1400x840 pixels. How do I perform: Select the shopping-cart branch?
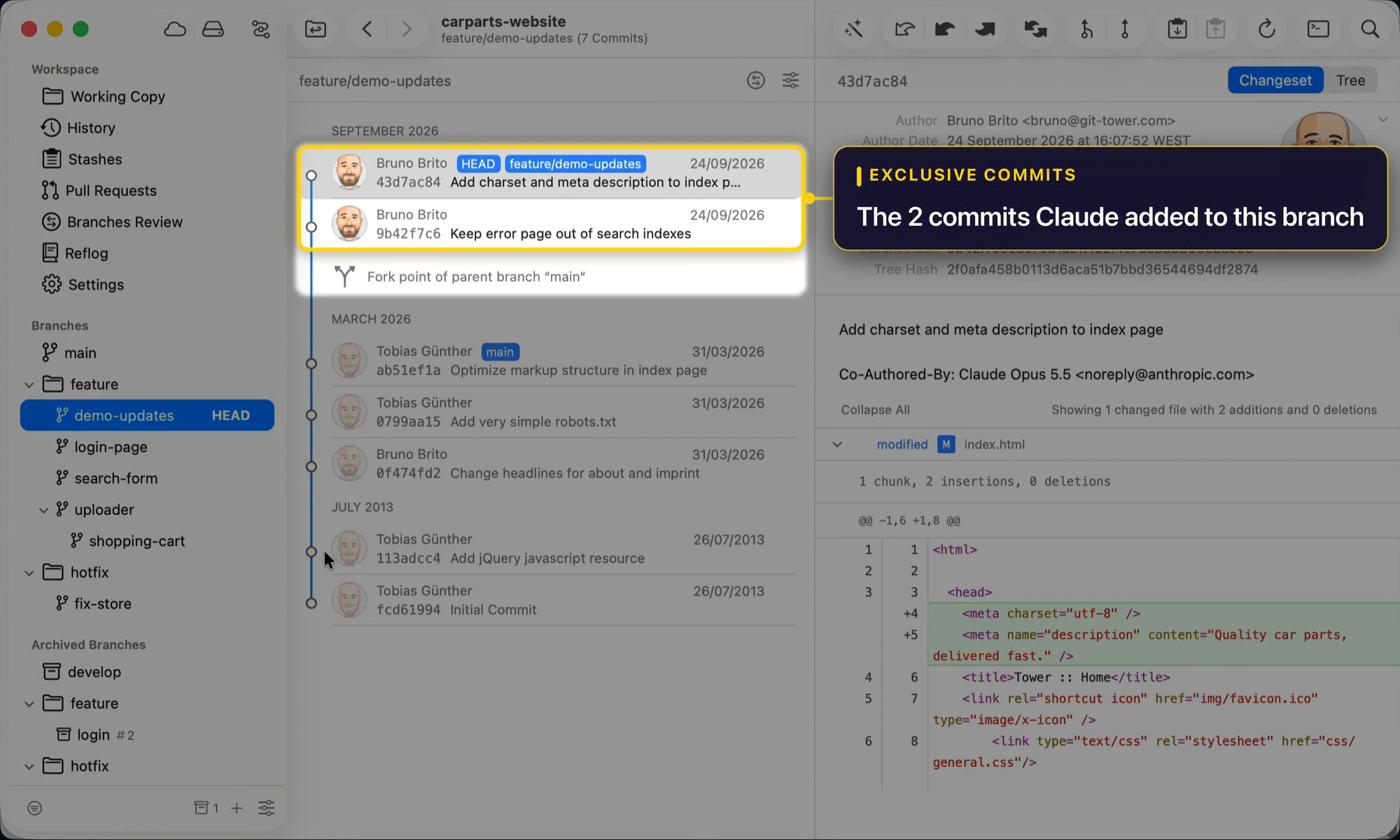point(147,541)
